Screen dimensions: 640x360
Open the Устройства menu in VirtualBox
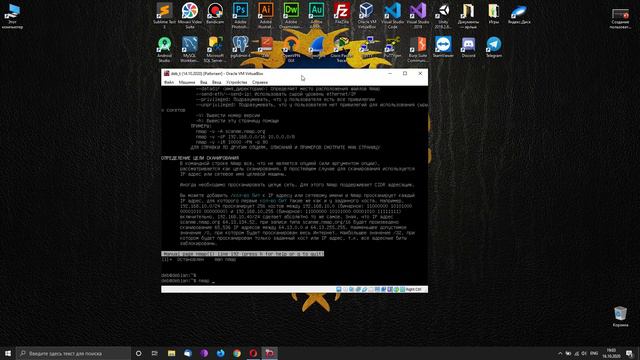[237, 82]
